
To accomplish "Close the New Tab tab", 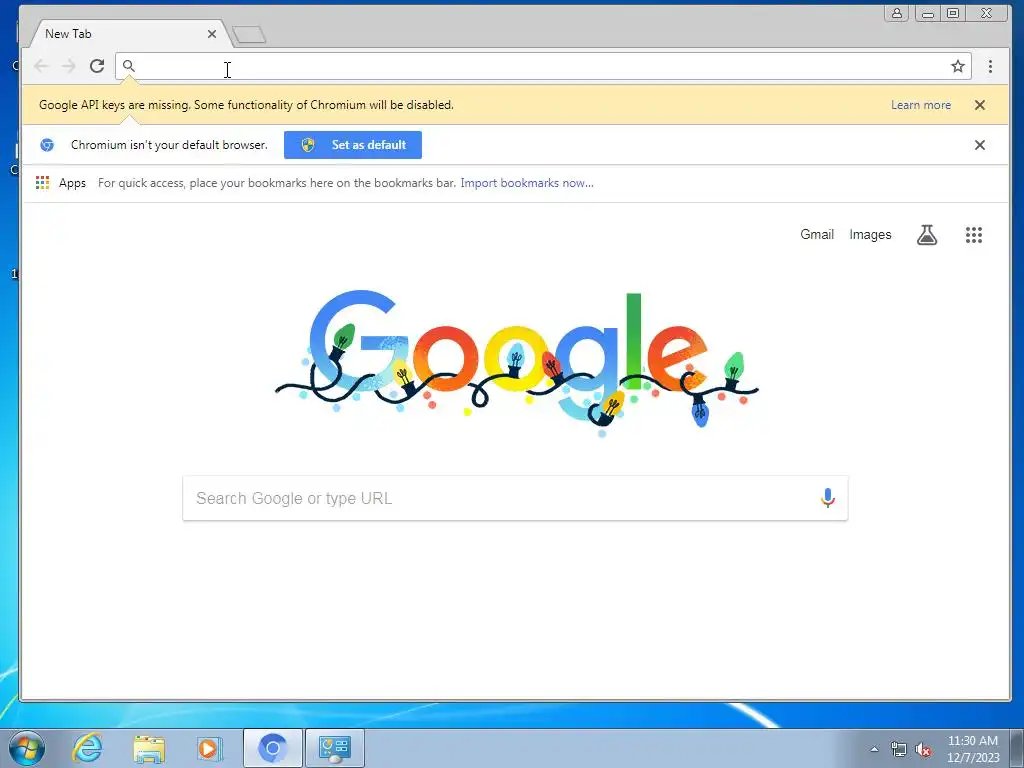I will [x=212, y=34].
